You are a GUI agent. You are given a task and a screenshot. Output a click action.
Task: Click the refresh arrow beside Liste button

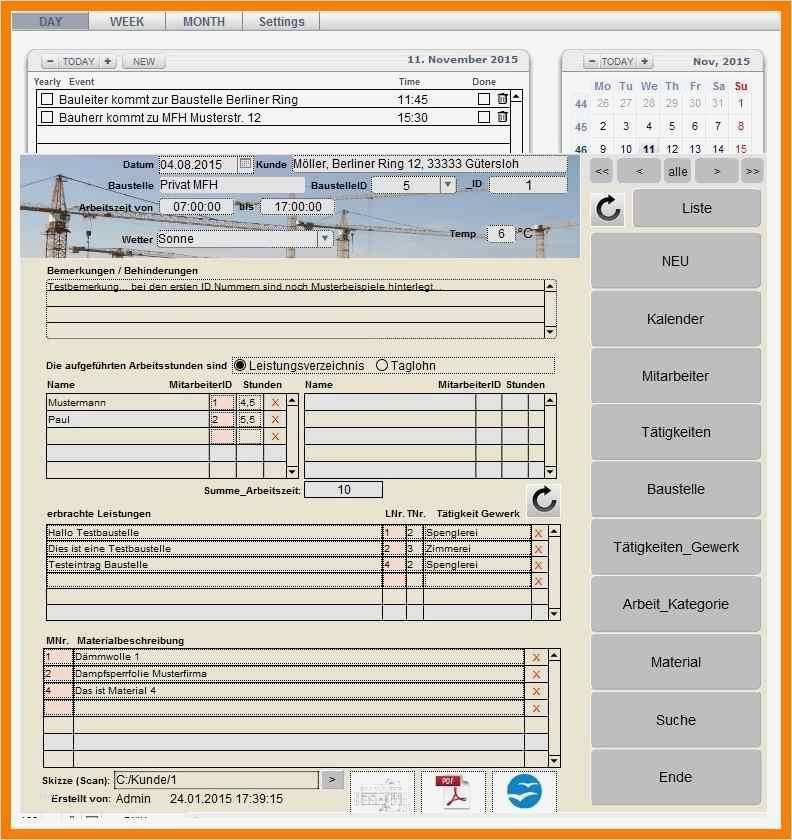tap(608, 208)
